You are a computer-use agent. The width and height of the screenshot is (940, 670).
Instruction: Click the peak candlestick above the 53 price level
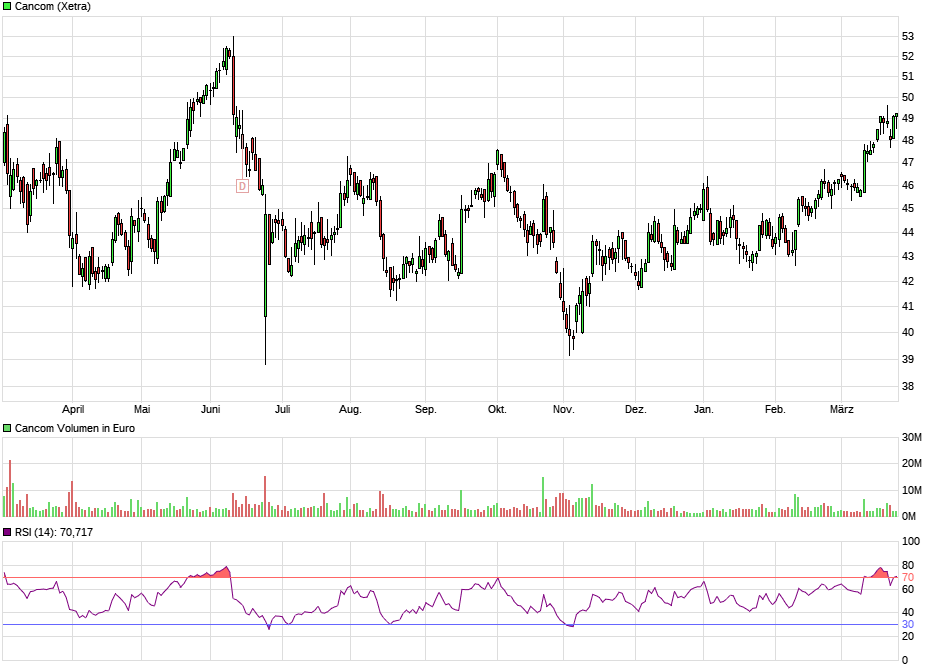[x=233, y=45]
